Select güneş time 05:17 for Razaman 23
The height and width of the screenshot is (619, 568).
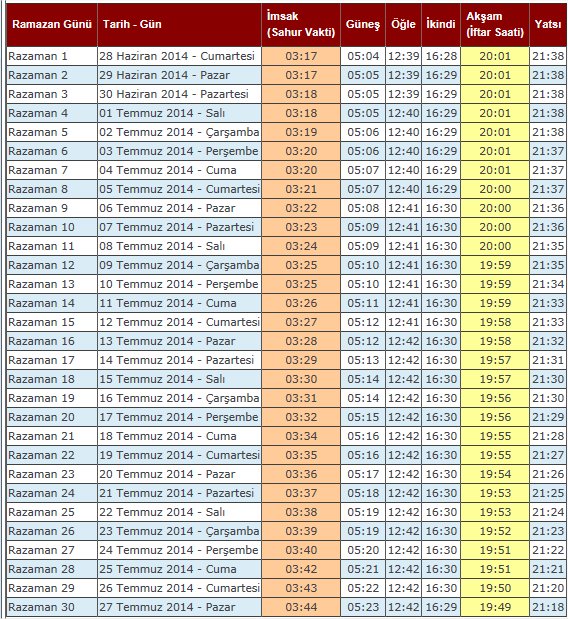coord(363,474)
